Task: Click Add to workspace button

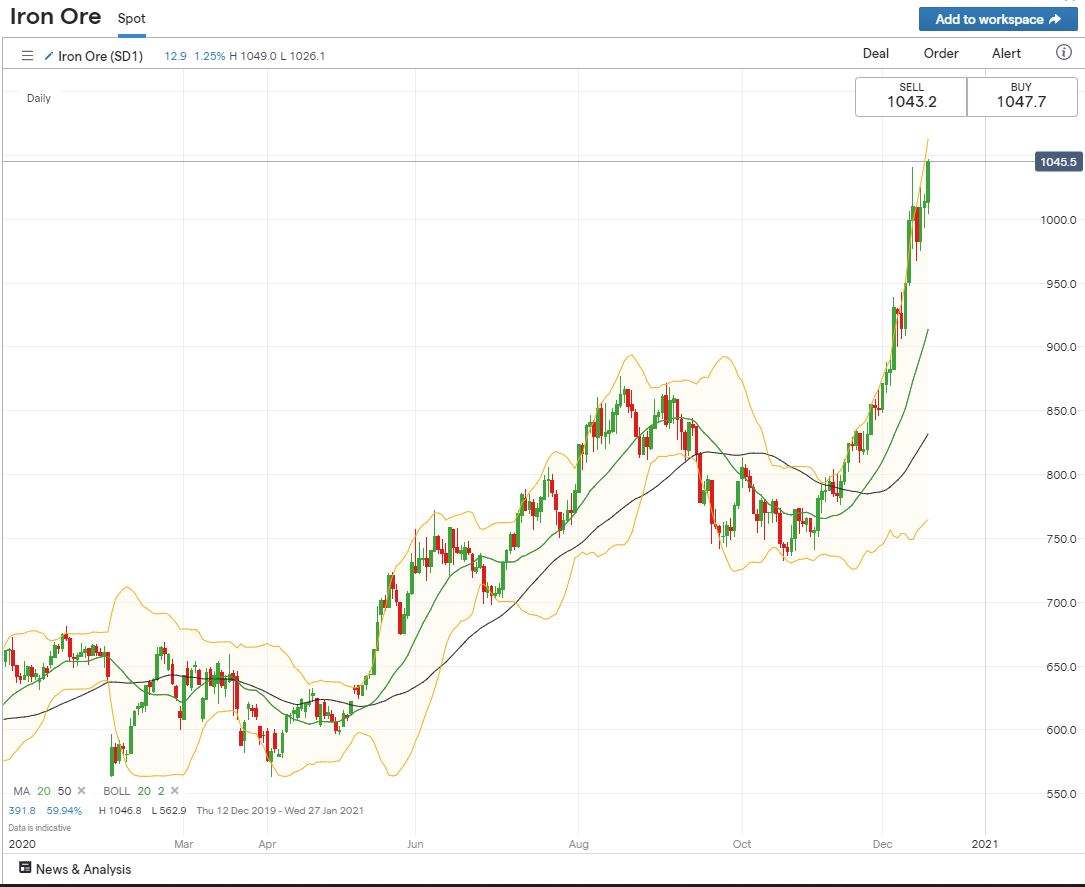Action: (998, 19)
